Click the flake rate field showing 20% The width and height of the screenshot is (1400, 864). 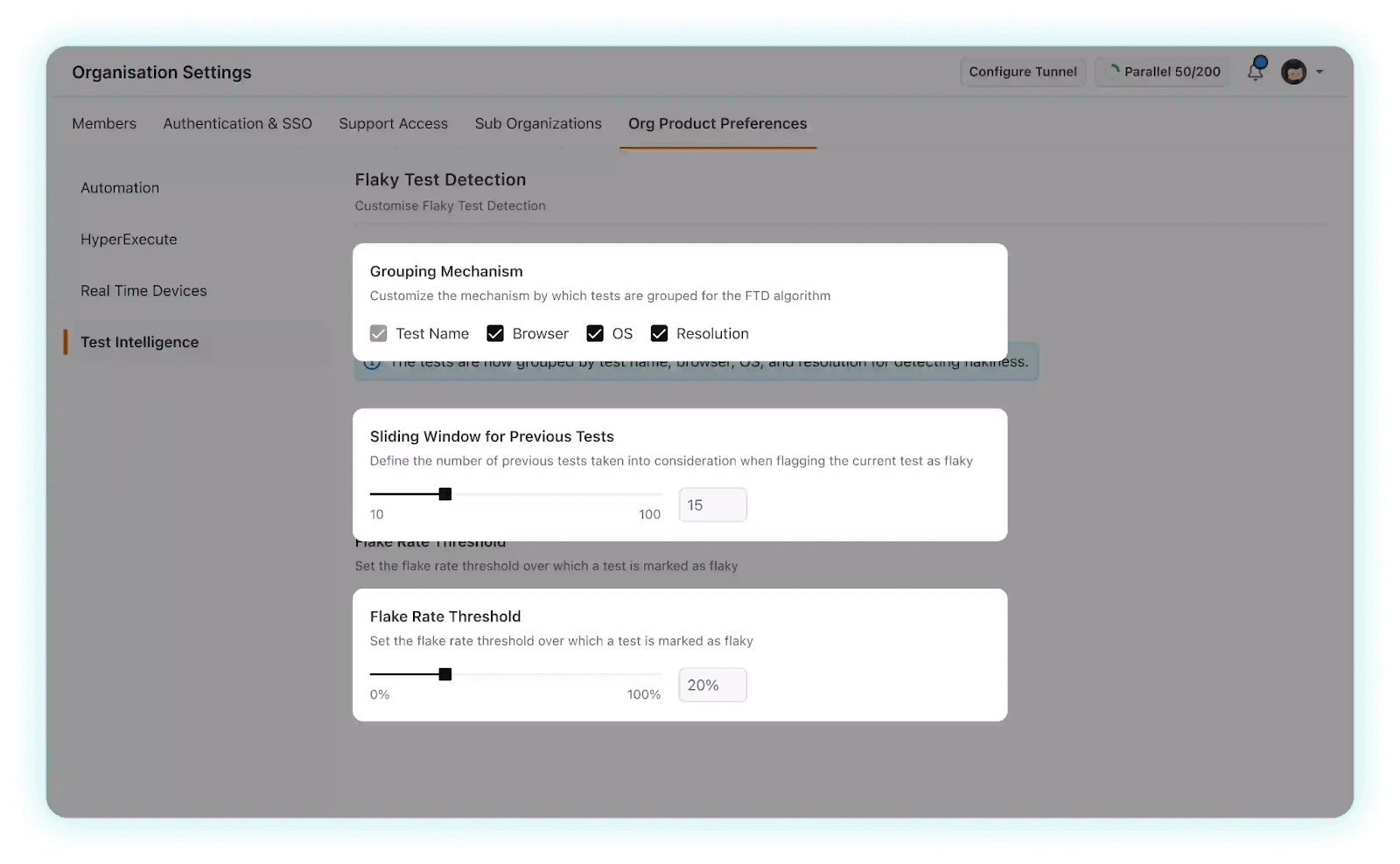point(713,685)
